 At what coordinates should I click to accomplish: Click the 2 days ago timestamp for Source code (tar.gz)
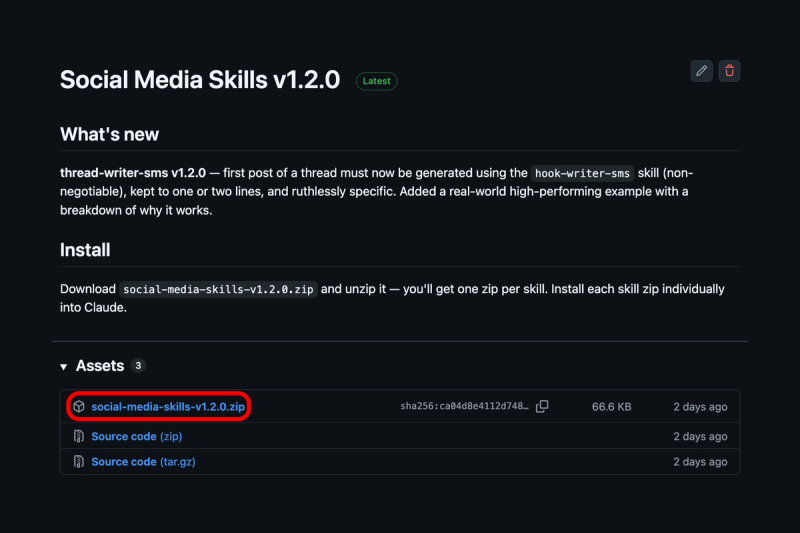tap(700, 462)
